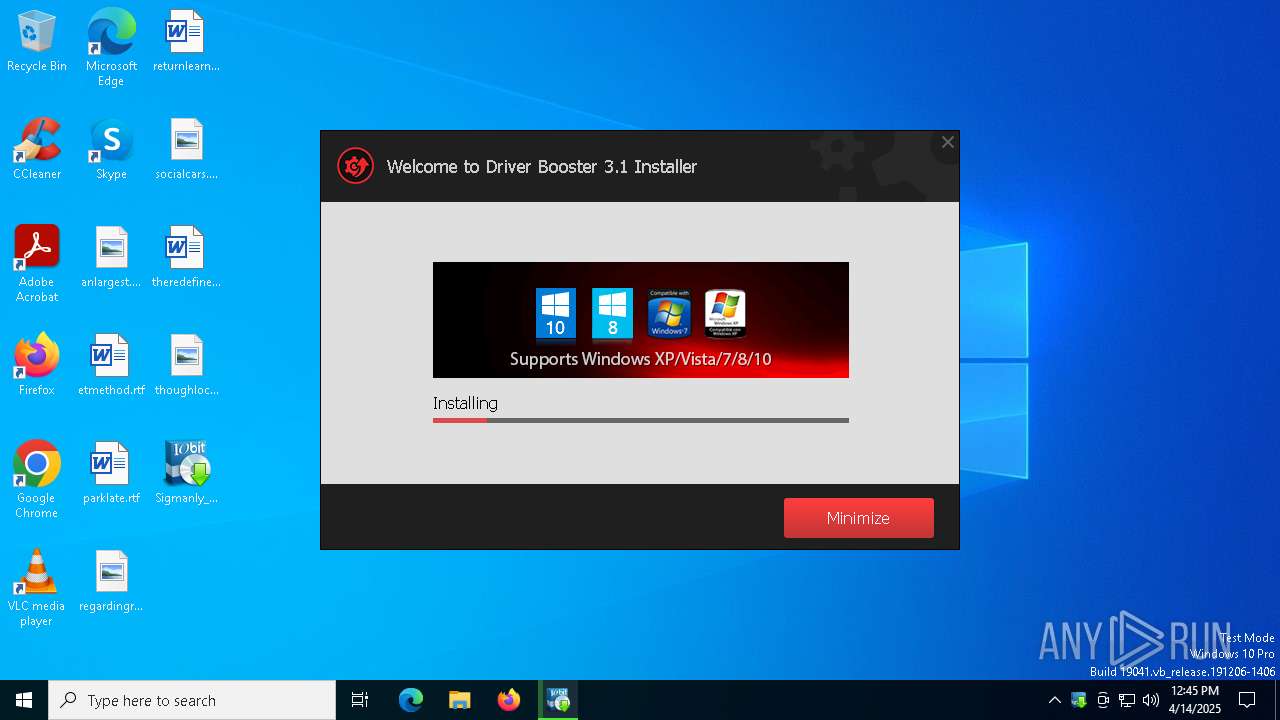Click the Supports Windows XP/Vista/7/8/10 banner
Image resolution: width=1280 pixels, height=720 pixels.
[640, 320]
